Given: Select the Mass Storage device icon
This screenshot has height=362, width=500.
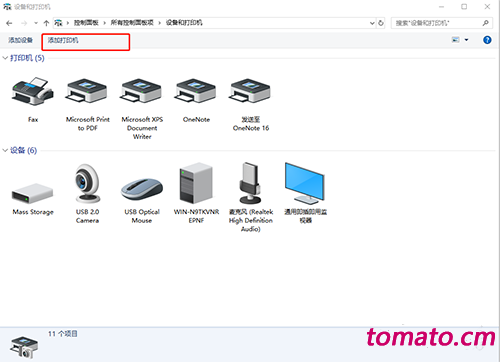Looking at the screenshot, I should pos(33,193).
